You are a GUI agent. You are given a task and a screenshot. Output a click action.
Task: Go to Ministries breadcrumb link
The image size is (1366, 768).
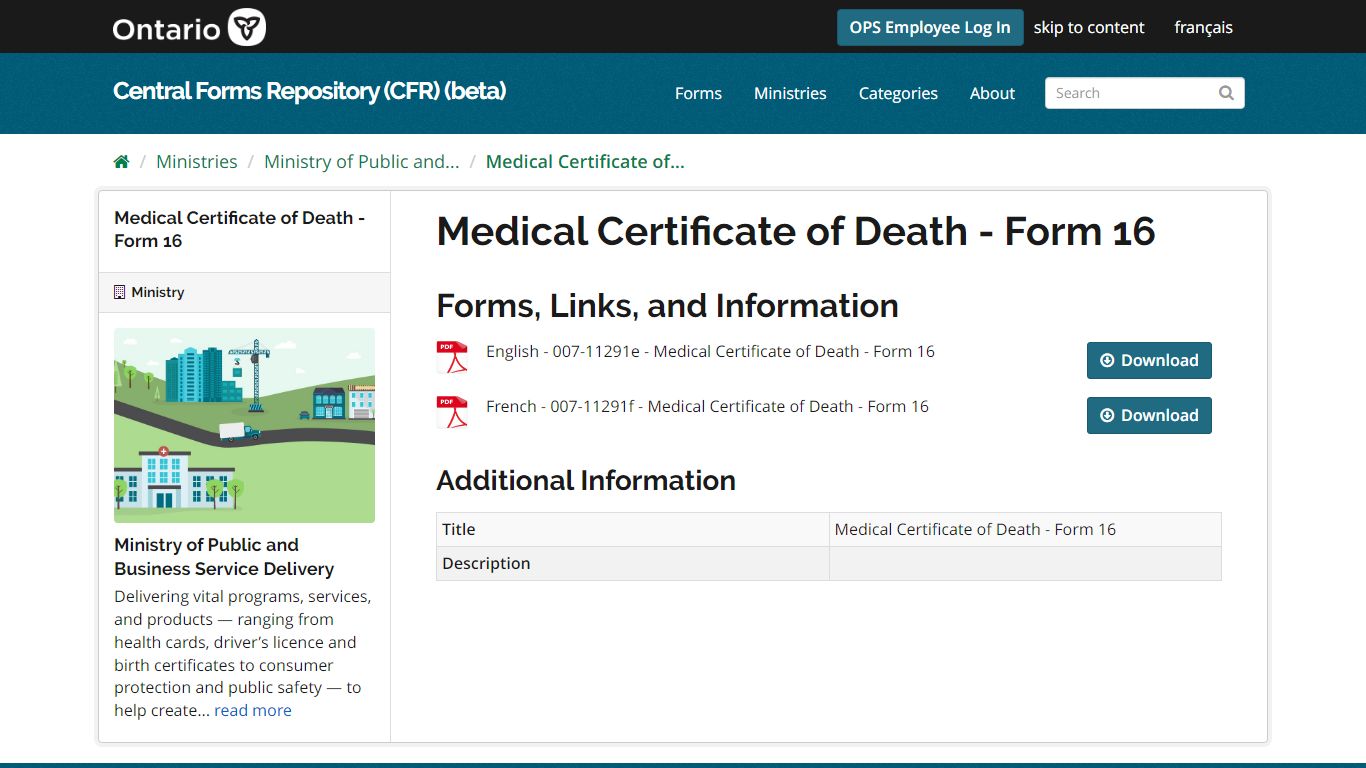coord(197,162)
